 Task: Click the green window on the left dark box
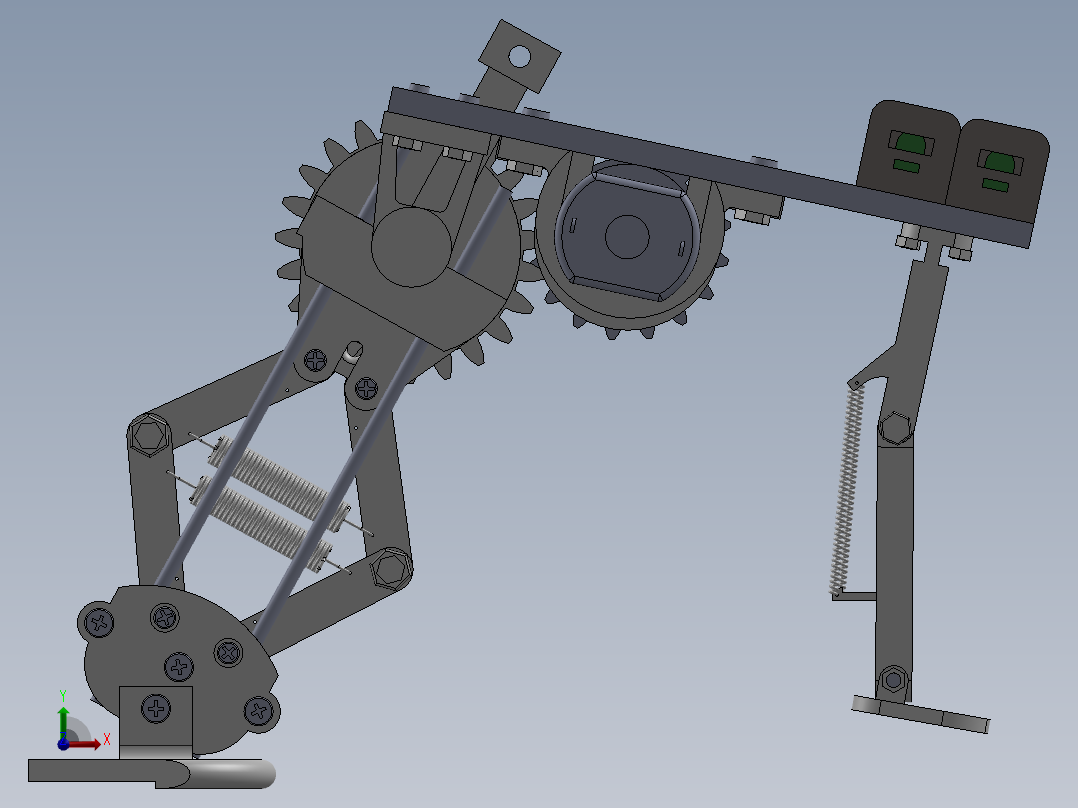point(912,144)
